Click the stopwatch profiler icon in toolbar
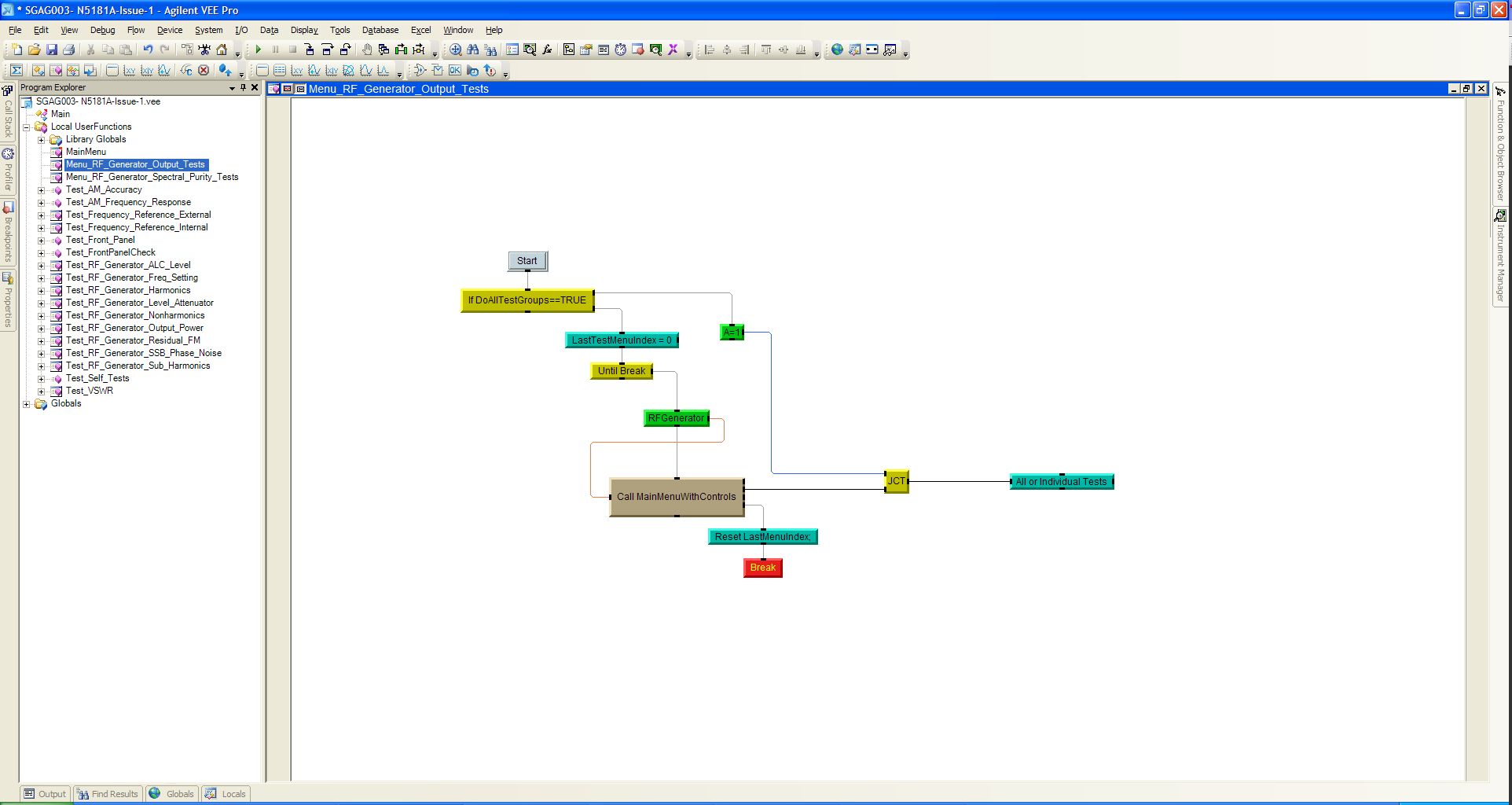This screenshot has width=1512, height=805. pos(620,50)
